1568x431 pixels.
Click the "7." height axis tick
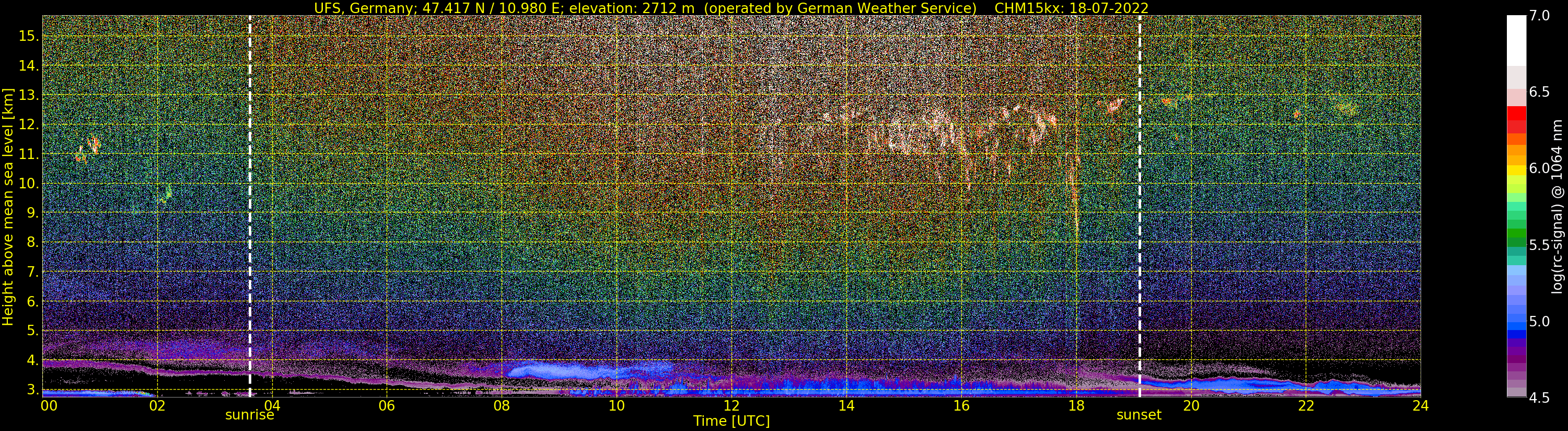pos(32,272)
